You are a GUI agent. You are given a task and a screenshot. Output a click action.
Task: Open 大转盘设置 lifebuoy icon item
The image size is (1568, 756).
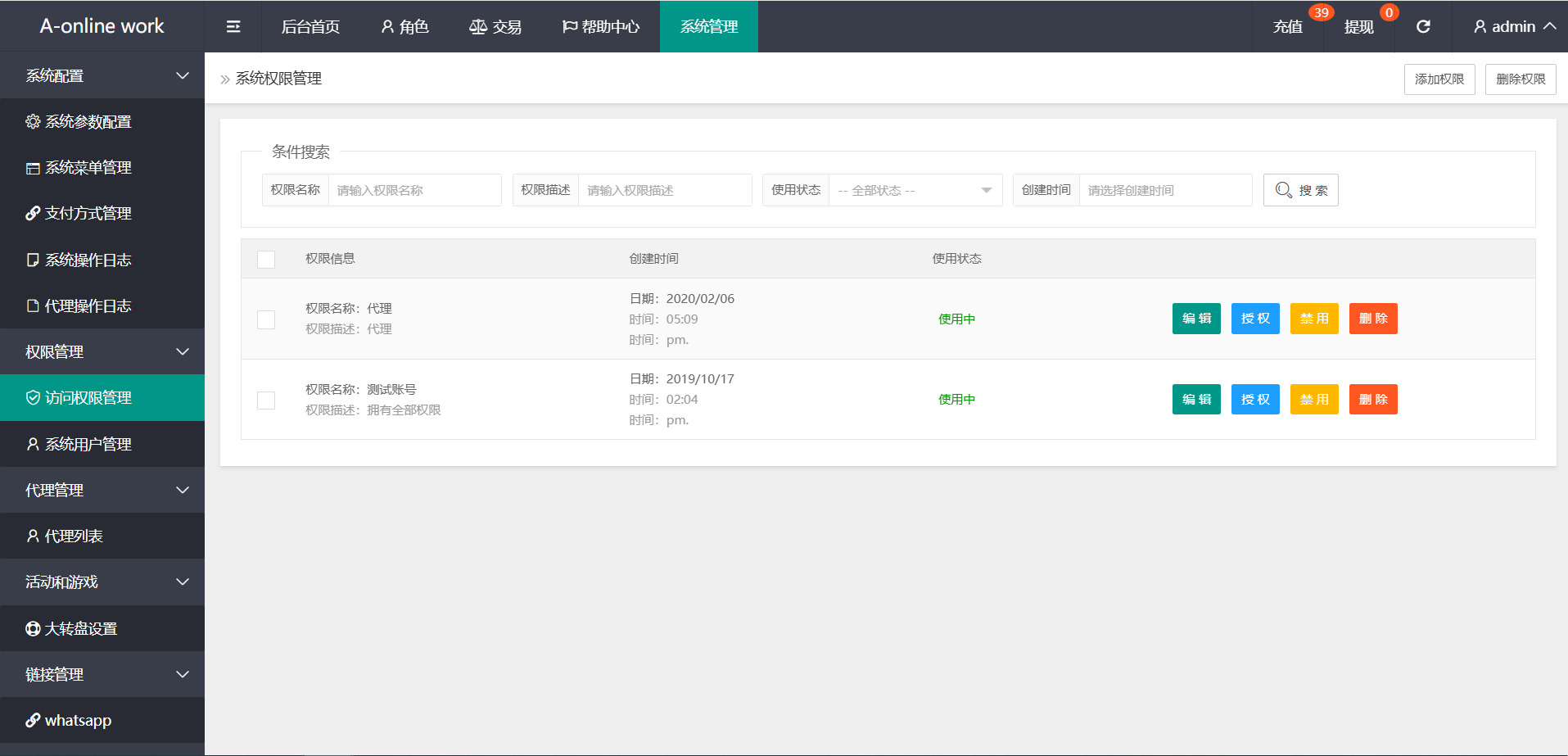33,629
